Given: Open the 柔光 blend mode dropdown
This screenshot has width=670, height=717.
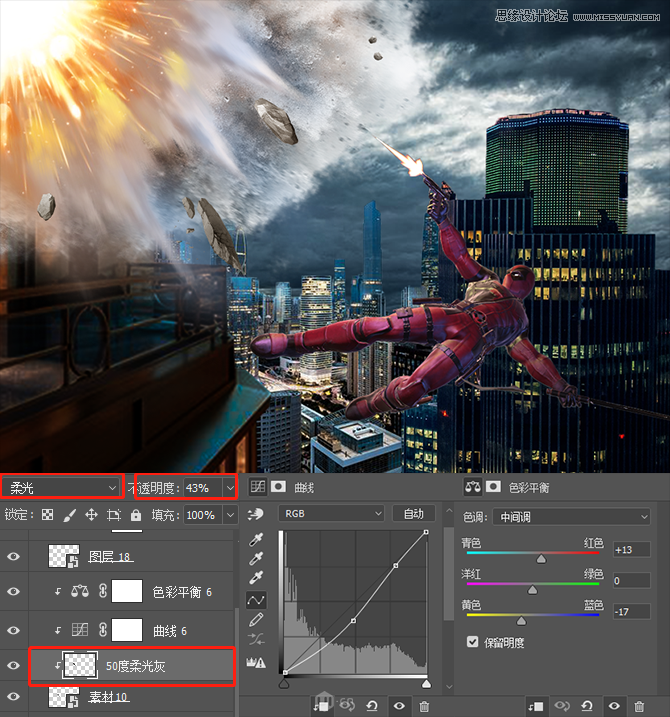Looking at the screenshot, I should pyautogui.click(x=61, y=487).
